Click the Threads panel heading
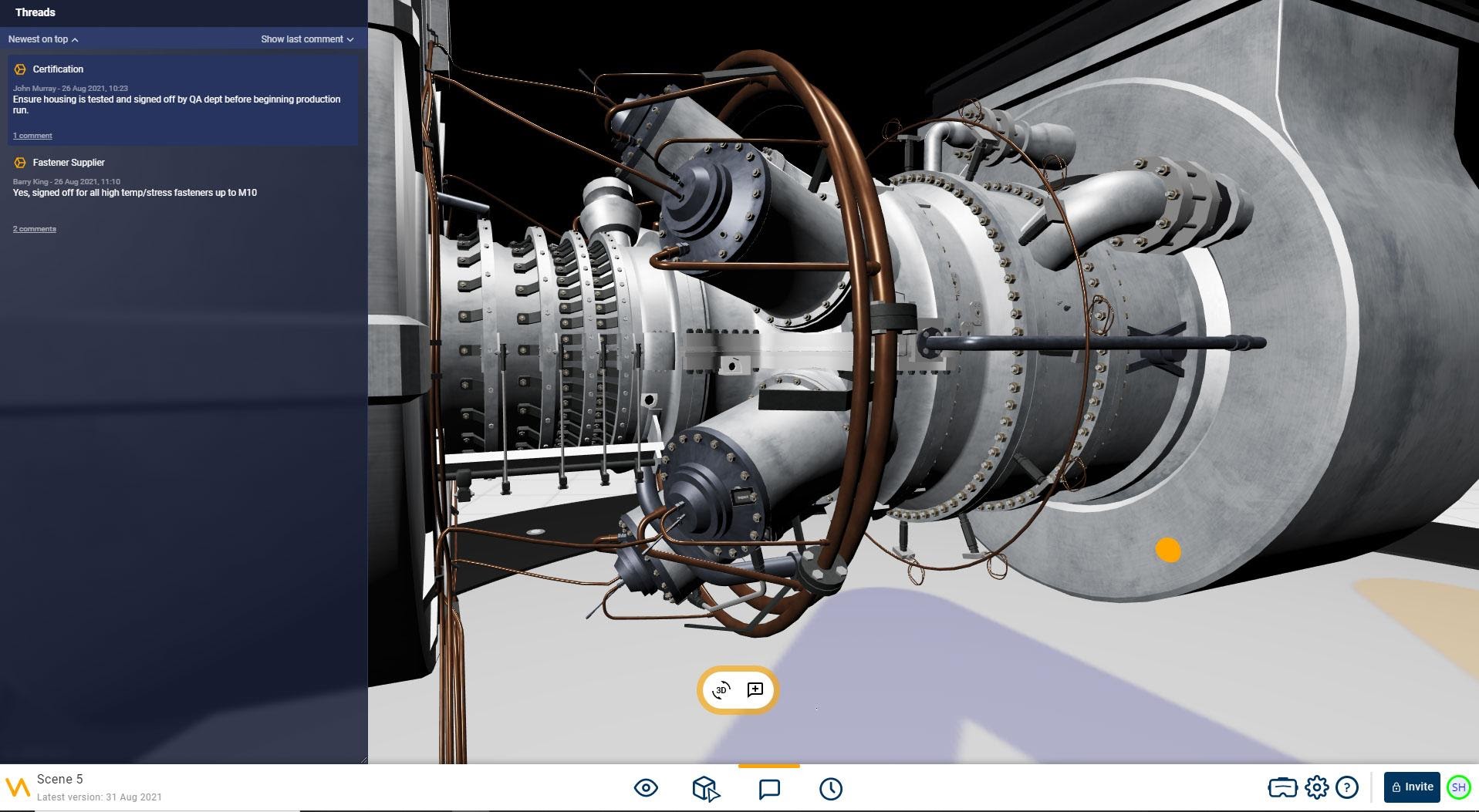The width and height of the screenshot is (1479, 812). (35, 12)
